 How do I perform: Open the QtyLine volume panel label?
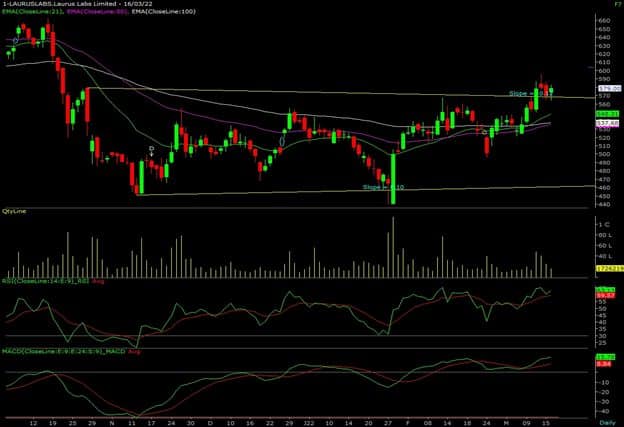pos(15,211)
